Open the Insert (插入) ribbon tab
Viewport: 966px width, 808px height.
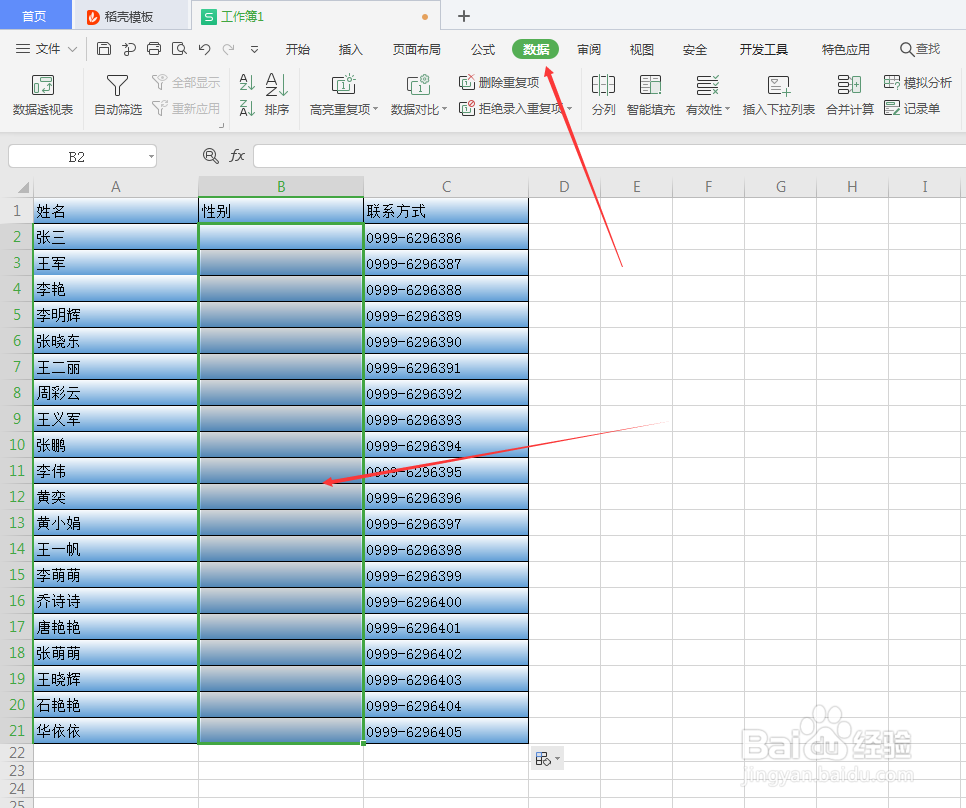point(351,49)
